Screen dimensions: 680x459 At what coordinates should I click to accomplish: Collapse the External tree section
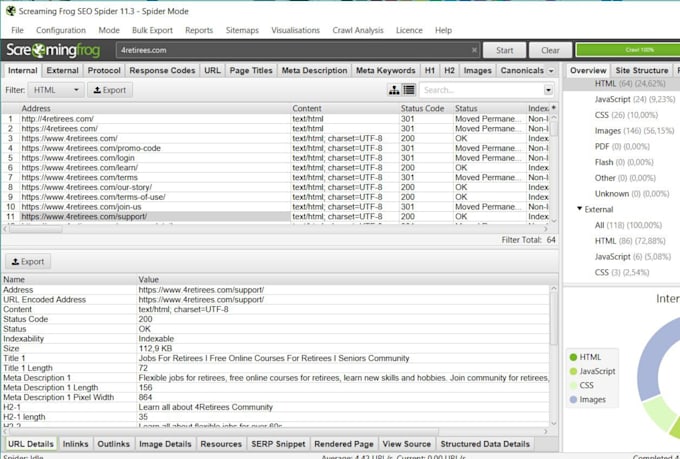[x=579, y=209]
